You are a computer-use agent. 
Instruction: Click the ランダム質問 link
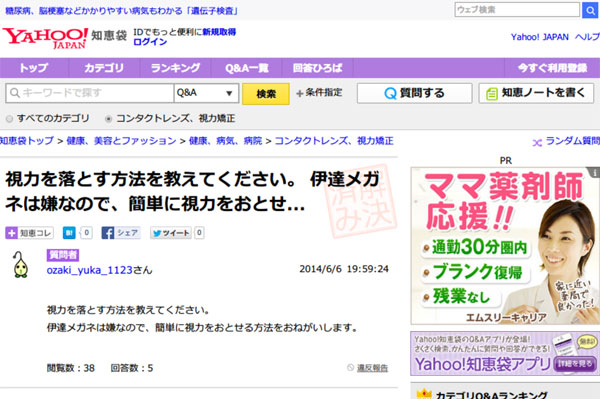point(572,141)
